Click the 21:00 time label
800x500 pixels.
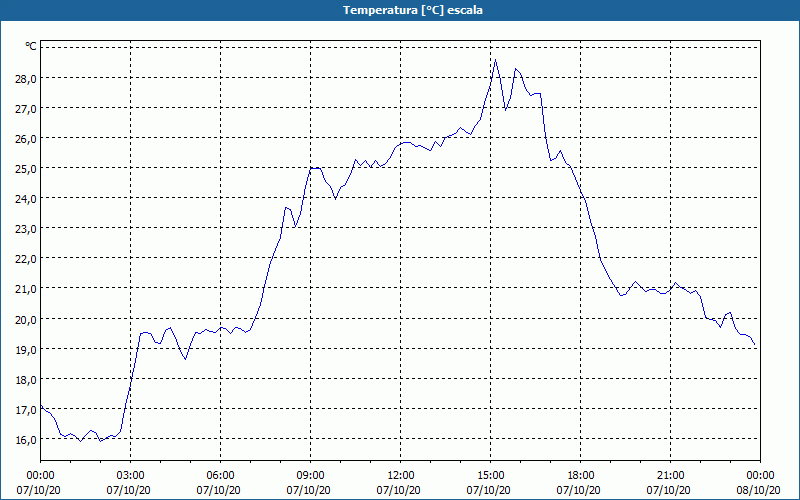tap(670, 476)
